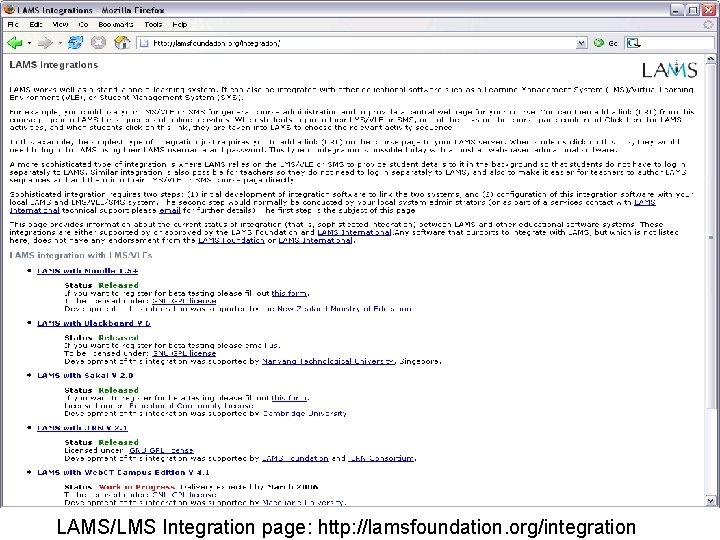Click 'this form' link under Moodle
Image resolution: width=720 pixels, height=540 pixels.
[x=289, y=293]
